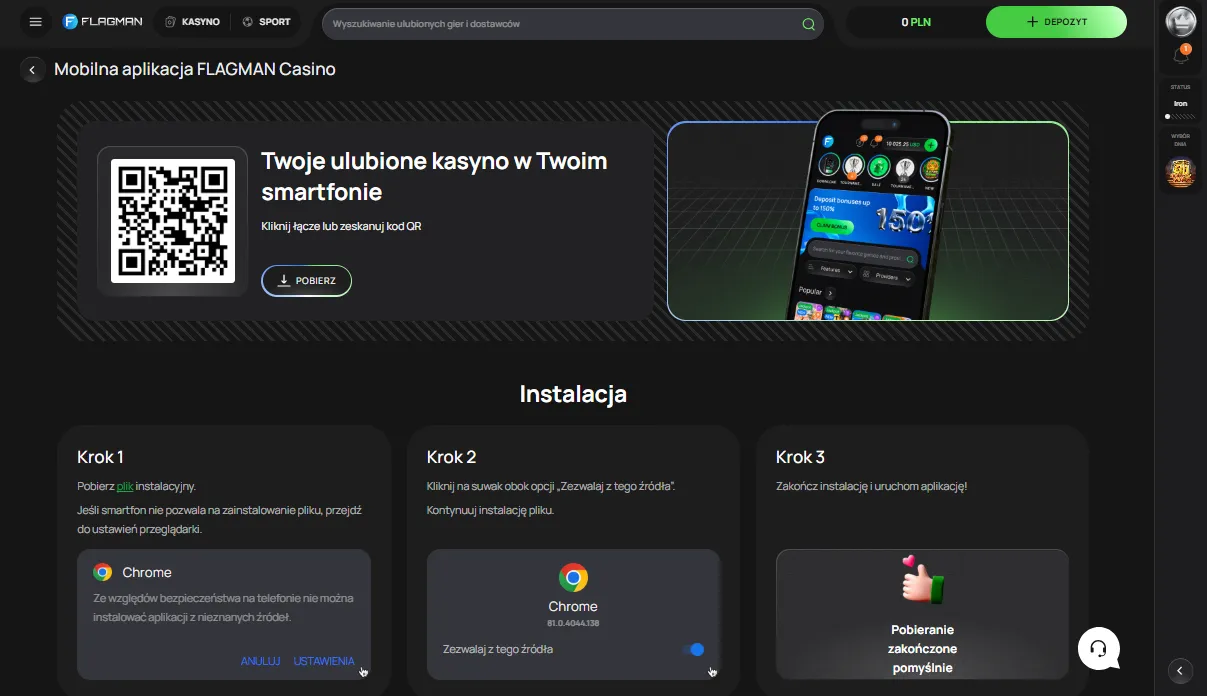Image resolution: width=1207 pixels, height=696 pixels.
Task: Click the Chrome icon in Krok 2
Action: tap(573, 578)
